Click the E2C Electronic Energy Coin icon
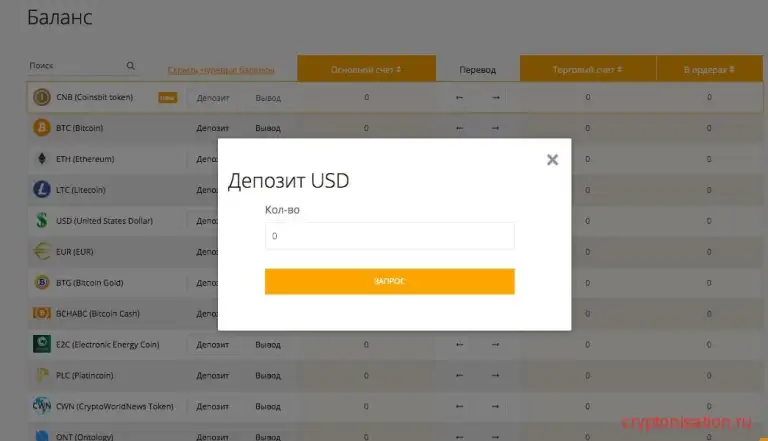The image size is (768, 441). (42, 344)
